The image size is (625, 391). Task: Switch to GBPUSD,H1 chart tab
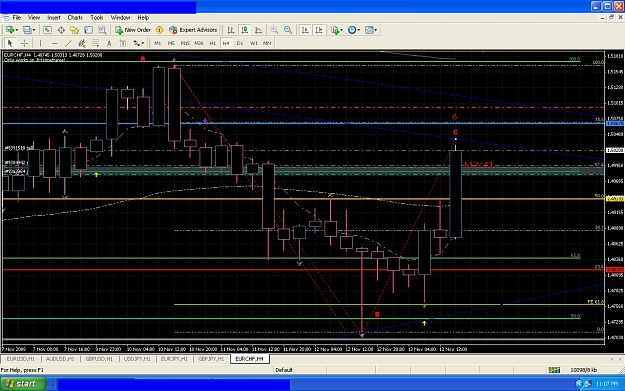pyautogui.click(x=99, y=359)
